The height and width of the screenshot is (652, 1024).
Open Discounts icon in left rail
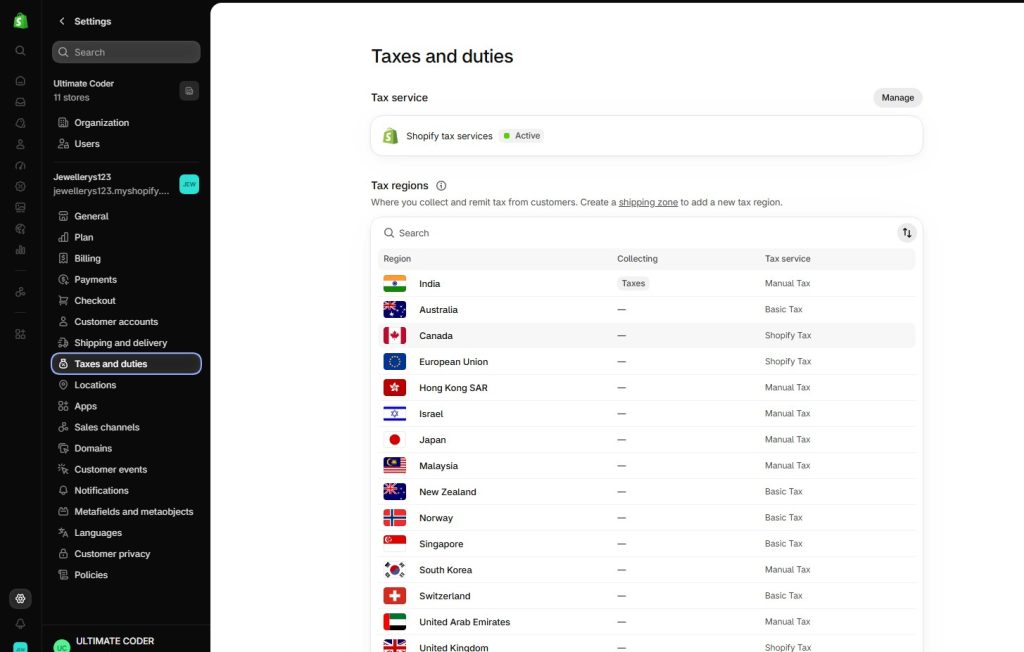pyautogui.click(x=20, y=186)
